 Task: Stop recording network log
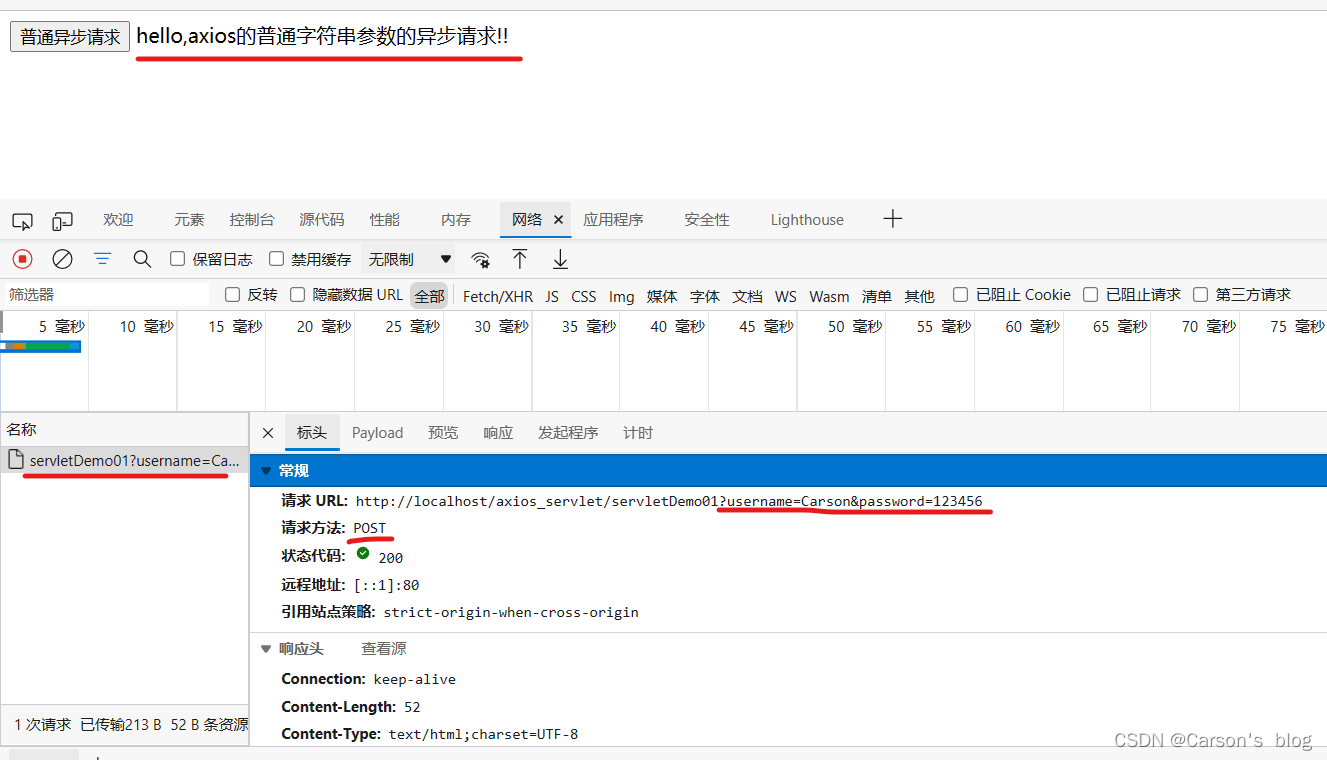point(23,259)
